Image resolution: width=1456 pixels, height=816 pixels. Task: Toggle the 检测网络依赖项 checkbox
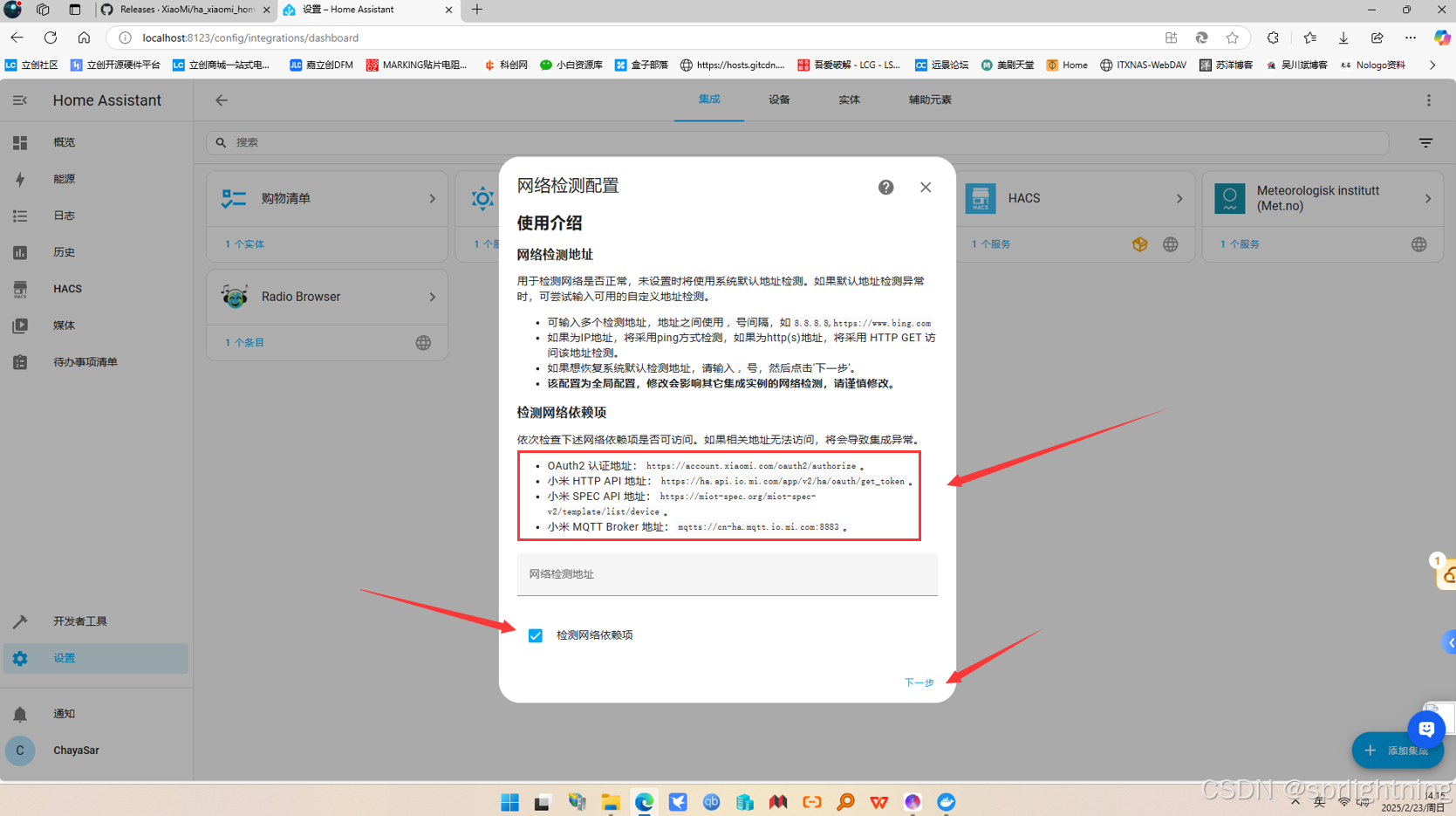click(536, 635)
